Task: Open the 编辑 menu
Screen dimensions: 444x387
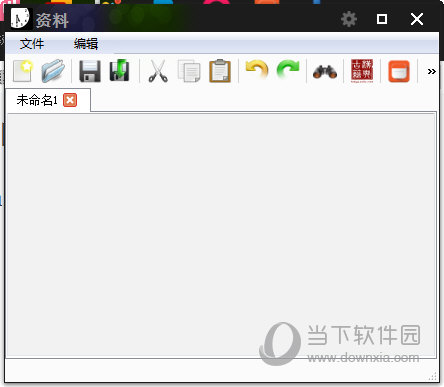Action: tap(86, 44)
